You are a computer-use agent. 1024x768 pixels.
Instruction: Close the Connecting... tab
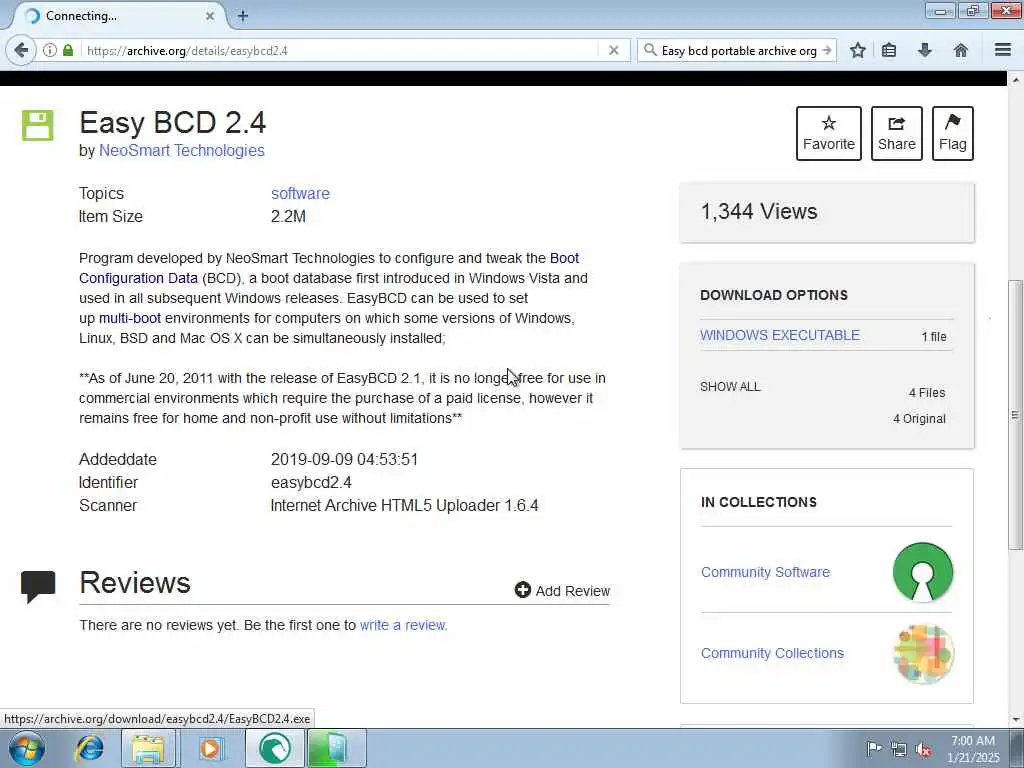coord(210,16)
